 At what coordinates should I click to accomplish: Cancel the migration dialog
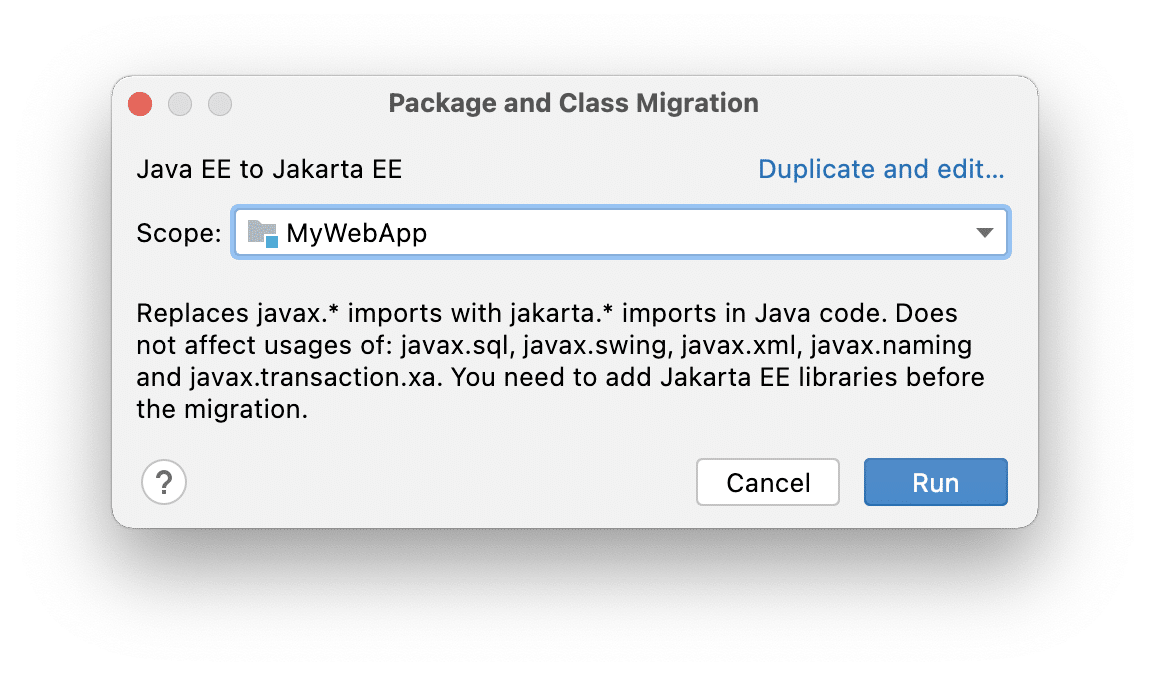pyautogui.click(x=768, y=482)
